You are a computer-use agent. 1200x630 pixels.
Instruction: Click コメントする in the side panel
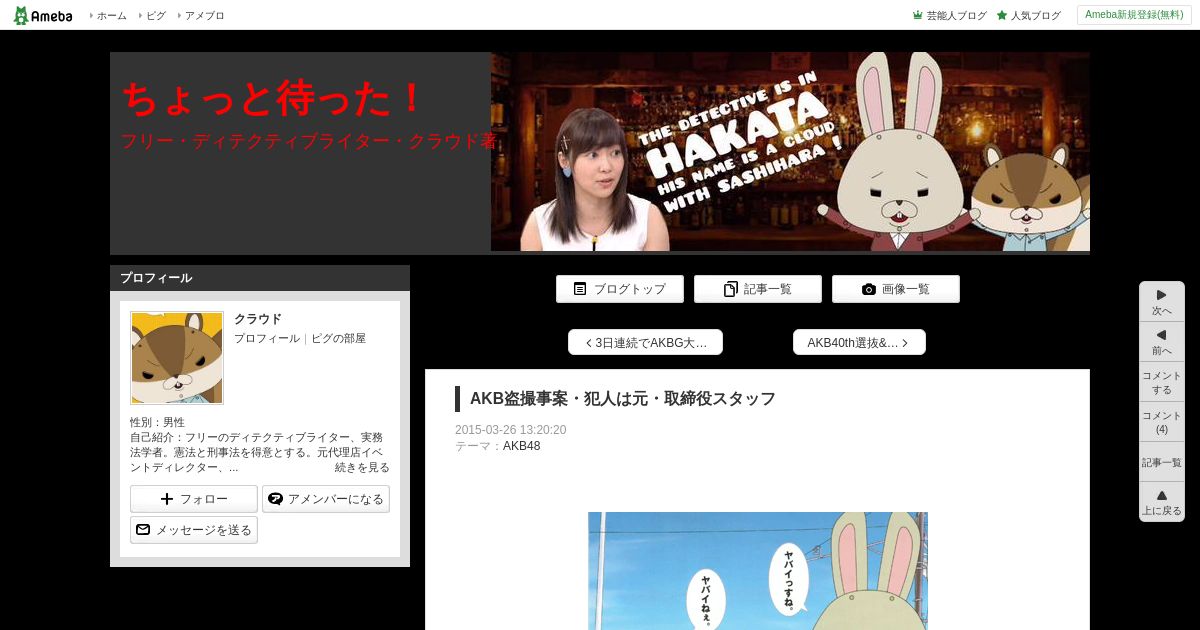(x=1162, y=382)
